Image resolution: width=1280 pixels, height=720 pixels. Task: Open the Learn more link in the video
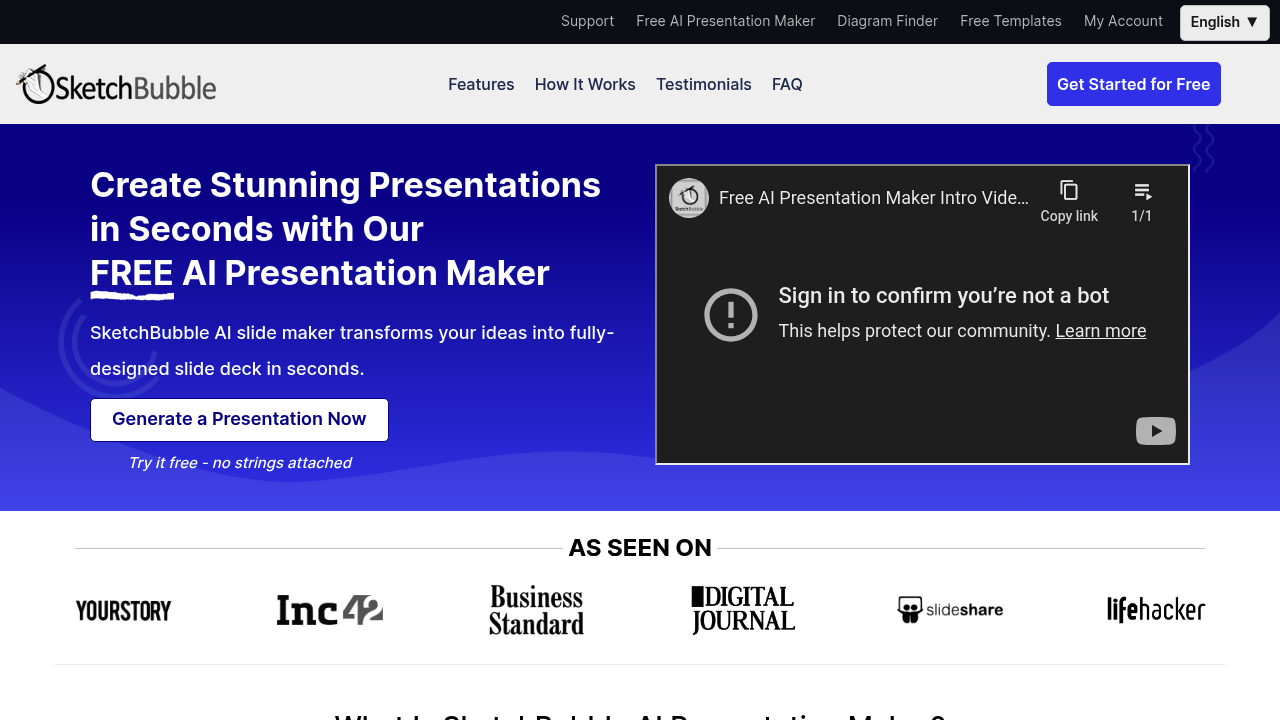(x=1100, y=330)
